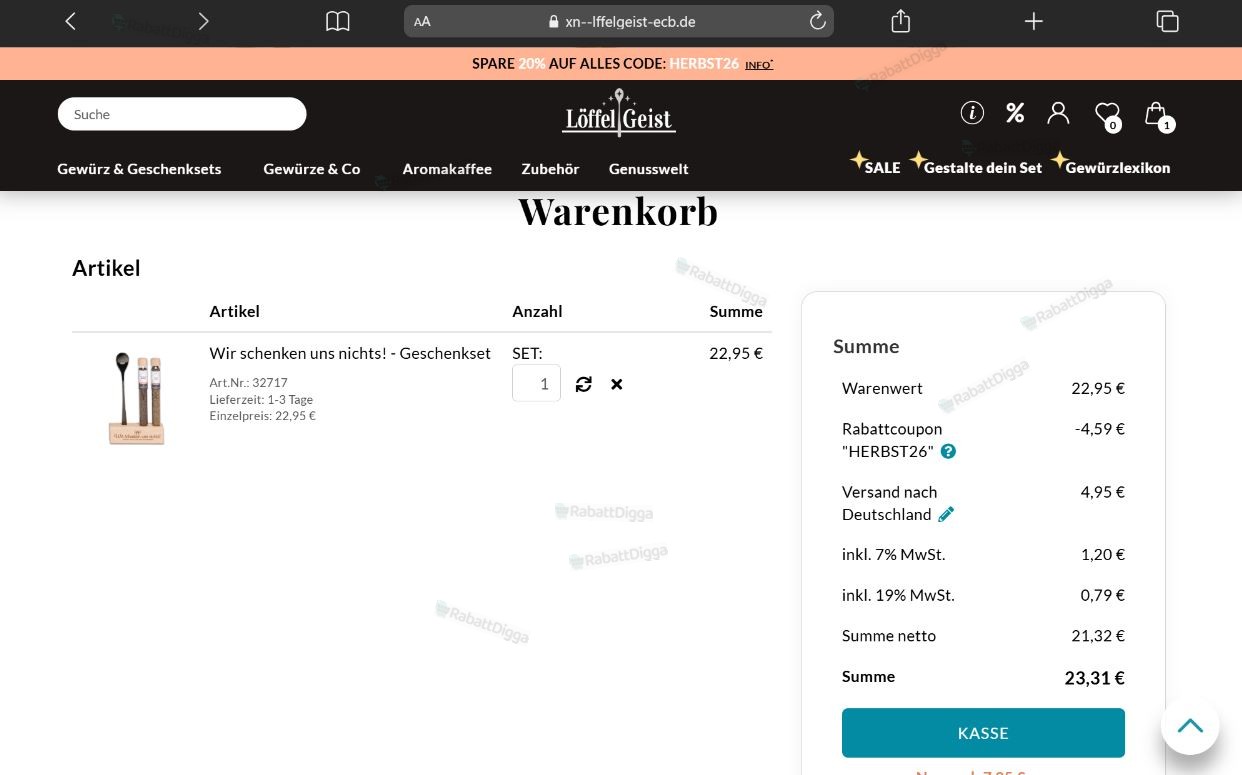Viewport: 1242px width, 775px height.
Task: Click the Lieferzeit: 1-3 Tage text
Action: (x=261, y=399)
